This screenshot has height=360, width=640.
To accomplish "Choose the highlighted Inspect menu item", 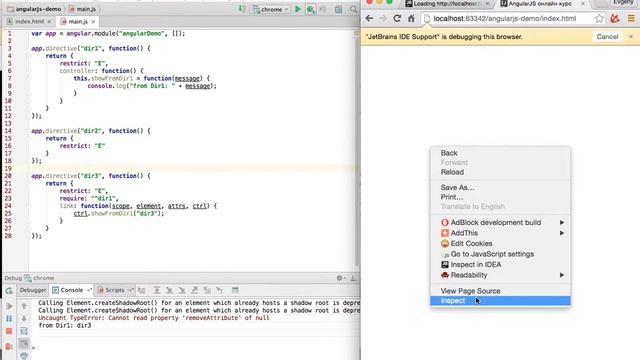I will click(500, 301).
